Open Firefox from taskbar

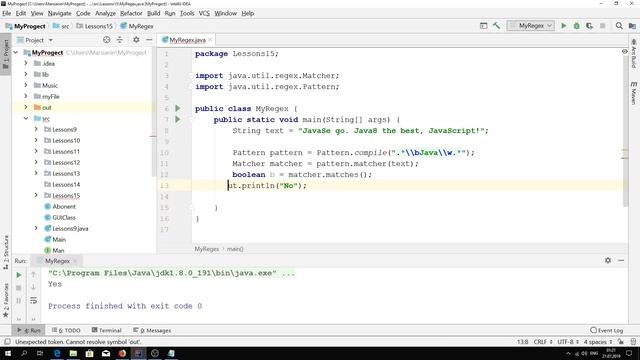[x=122, y=353]
